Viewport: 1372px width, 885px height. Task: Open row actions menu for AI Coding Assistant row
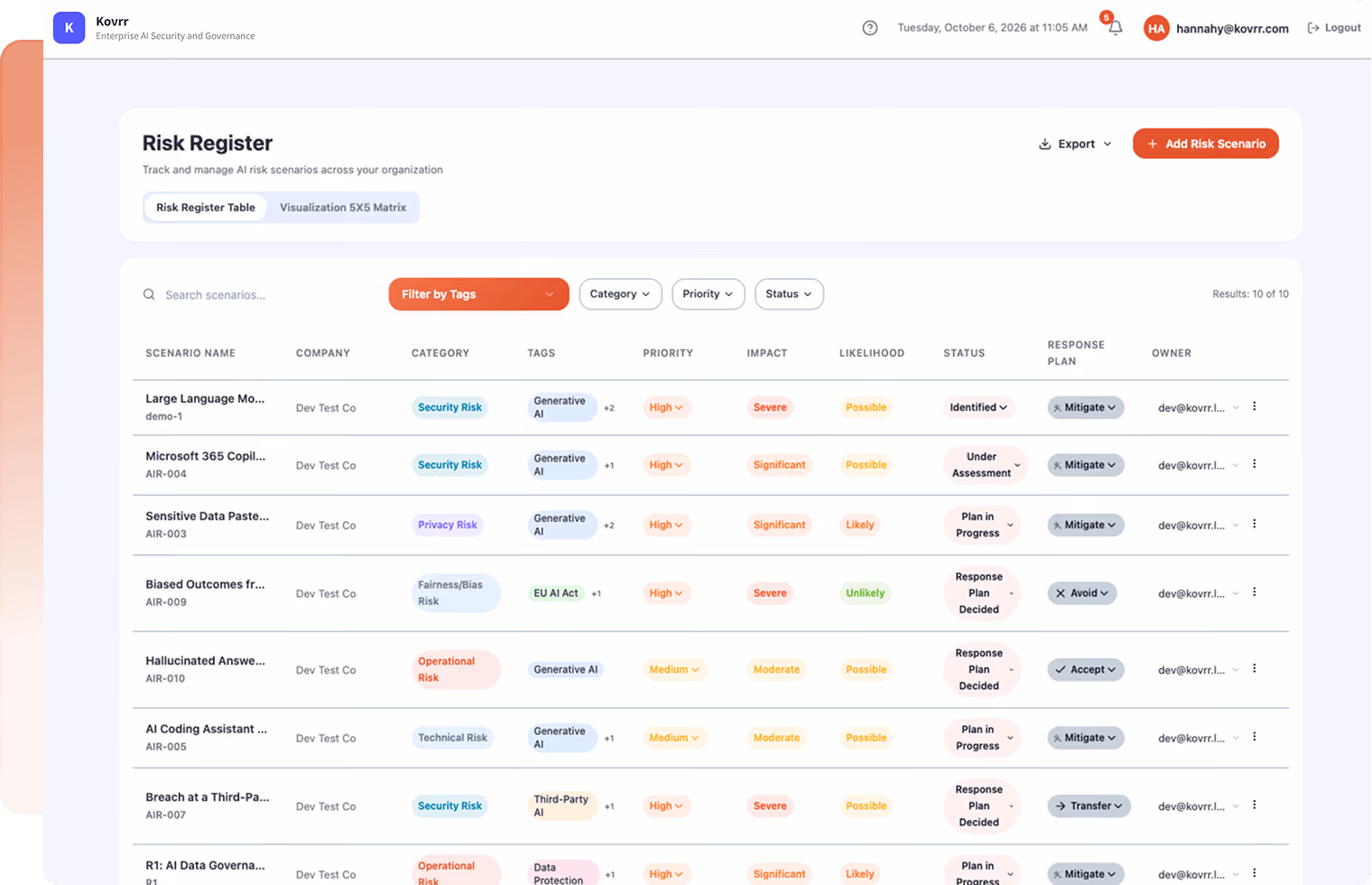click(1255, 737)
